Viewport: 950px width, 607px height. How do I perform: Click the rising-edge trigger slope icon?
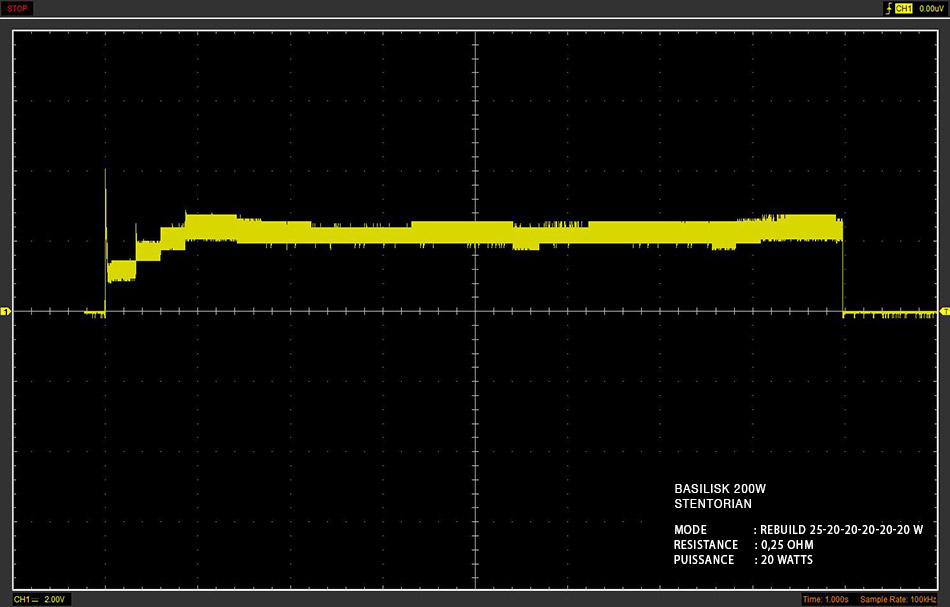pos(888,8)
